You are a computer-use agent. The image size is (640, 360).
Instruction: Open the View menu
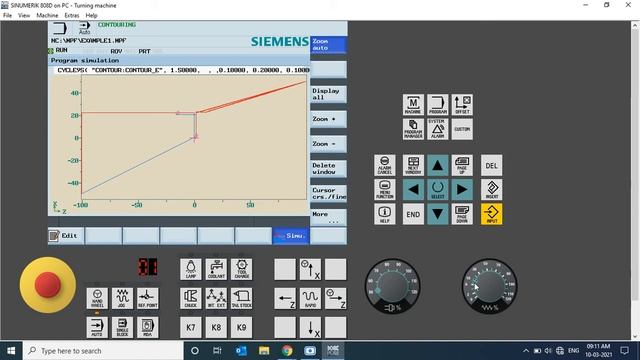click(24, 15)
